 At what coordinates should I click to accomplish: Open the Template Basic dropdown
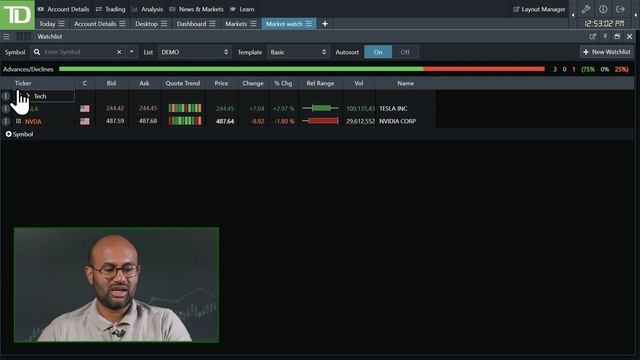pos(298,52)
